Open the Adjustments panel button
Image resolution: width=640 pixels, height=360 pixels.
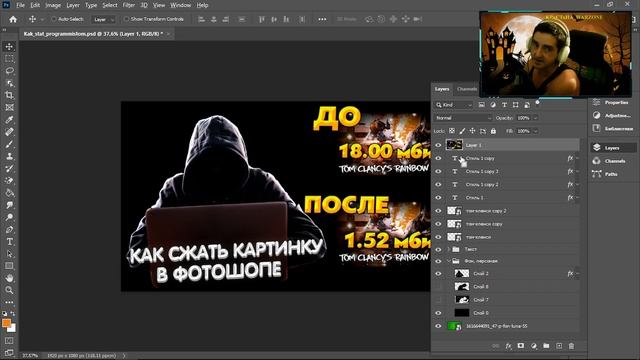click(x=612, y=116)
